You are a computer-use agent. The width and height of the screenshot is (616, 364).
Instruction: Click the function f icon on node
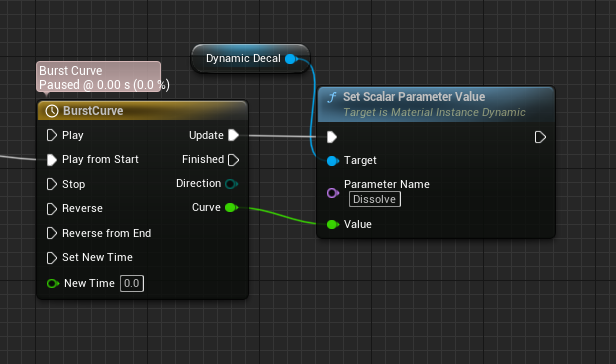332,97
